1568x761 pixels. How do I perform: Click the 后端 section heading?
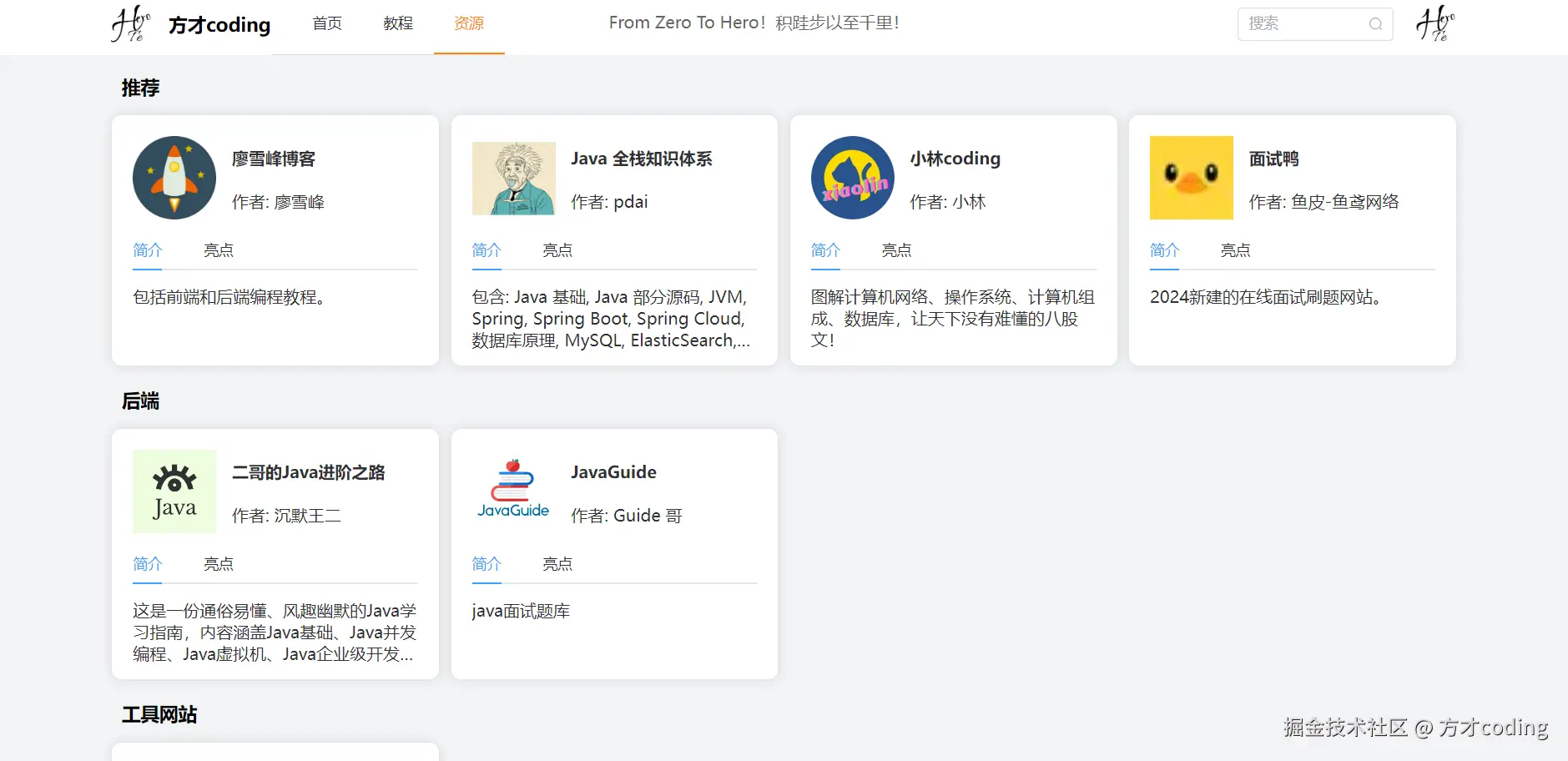[x=140, y=401]
